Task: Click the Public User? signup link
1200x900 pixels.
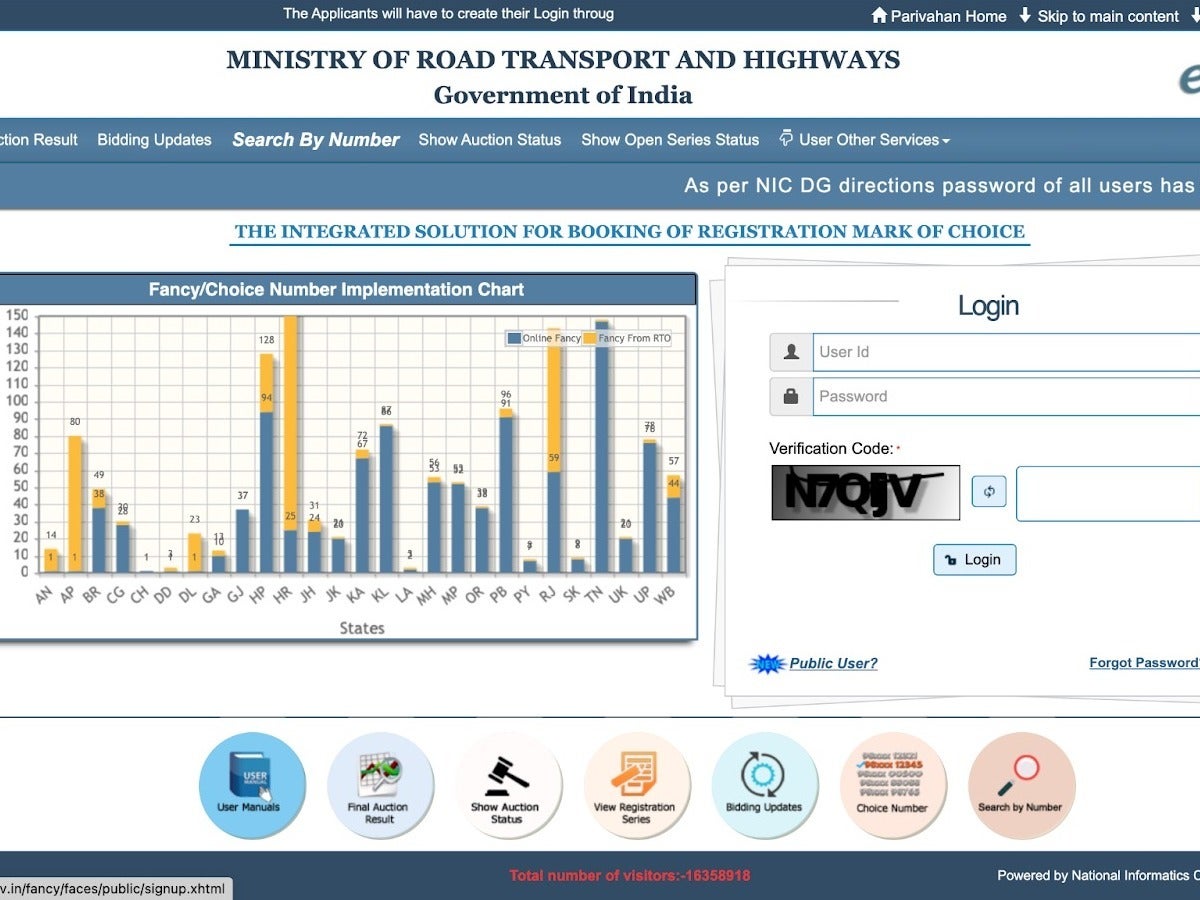Action: [833, 663]
